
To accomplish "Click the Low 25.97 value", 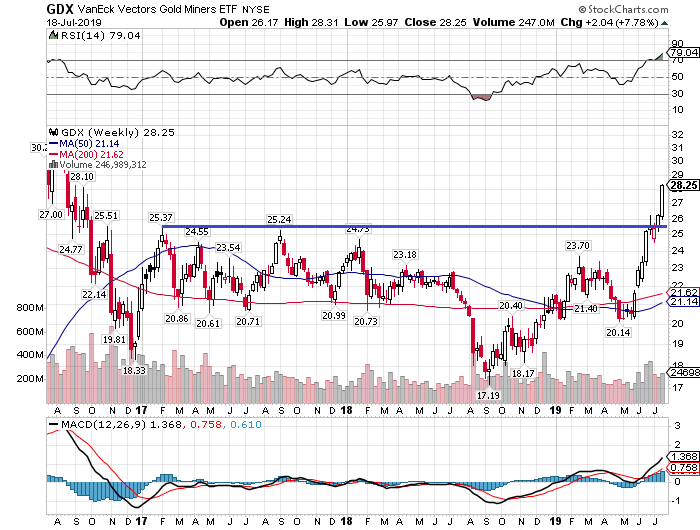I will pyautogui.click(x=371, y=22).
